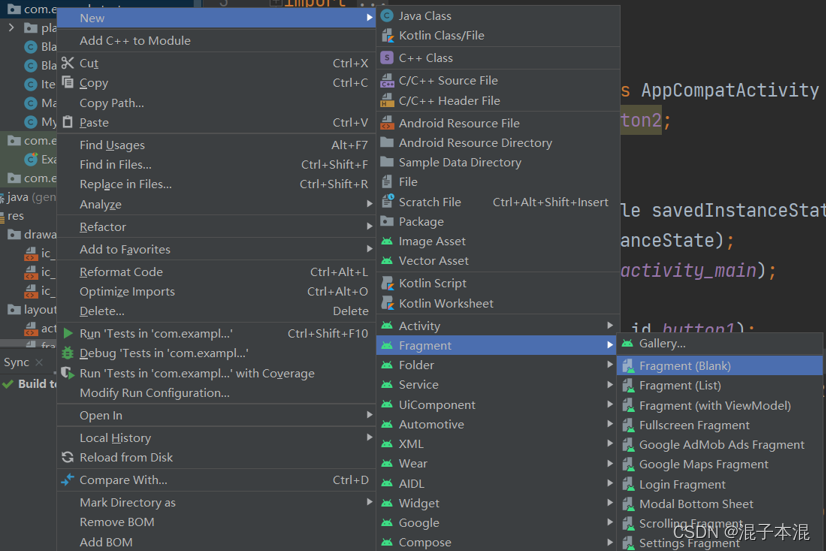This screenshot has height=551, width=826.
Task: Click the Package folder icon
Action: 387,221
